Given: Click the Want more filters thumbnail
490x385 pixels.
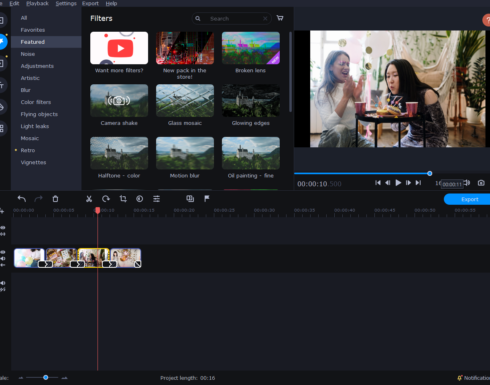Looking at the screenshot, I should pyautogui.click(x=119, y=48).
